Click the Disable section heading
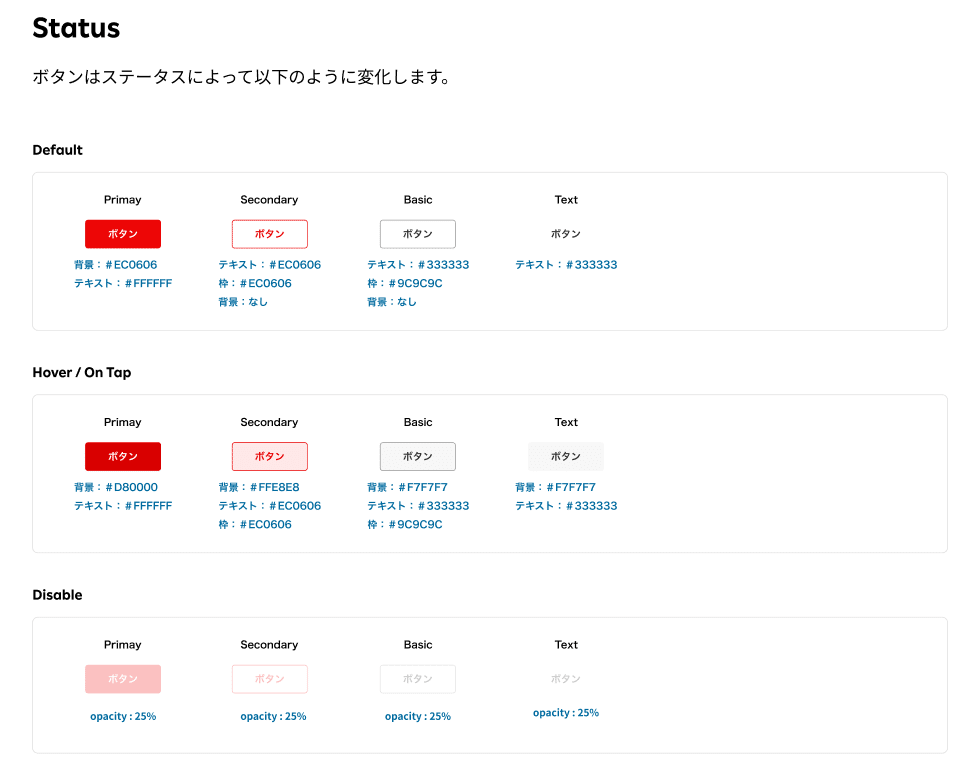Viewport: 980px width, 775px height. point(58,595)
